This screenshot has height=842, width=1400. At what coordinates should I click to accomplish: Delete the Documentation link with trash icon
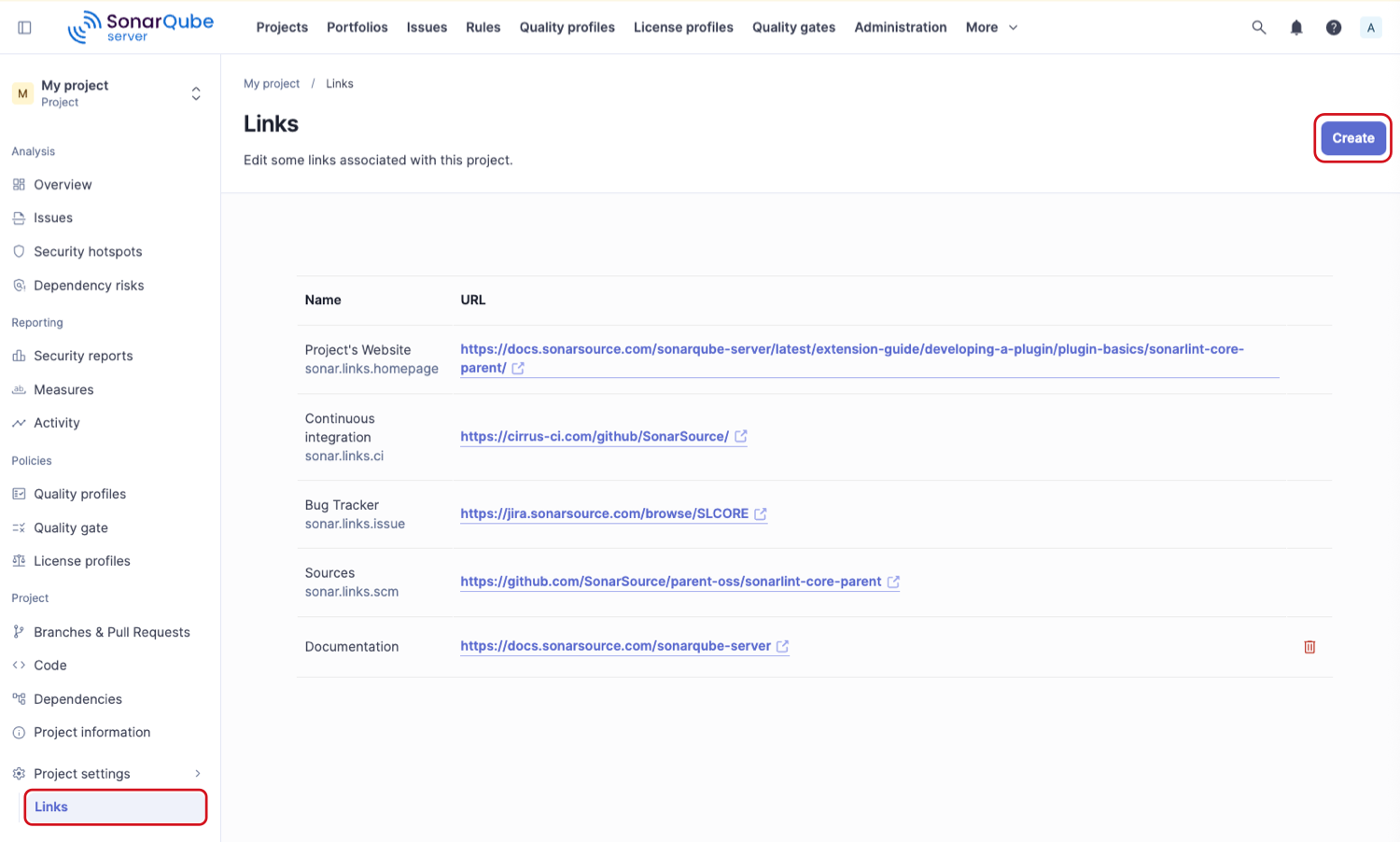1309,647
